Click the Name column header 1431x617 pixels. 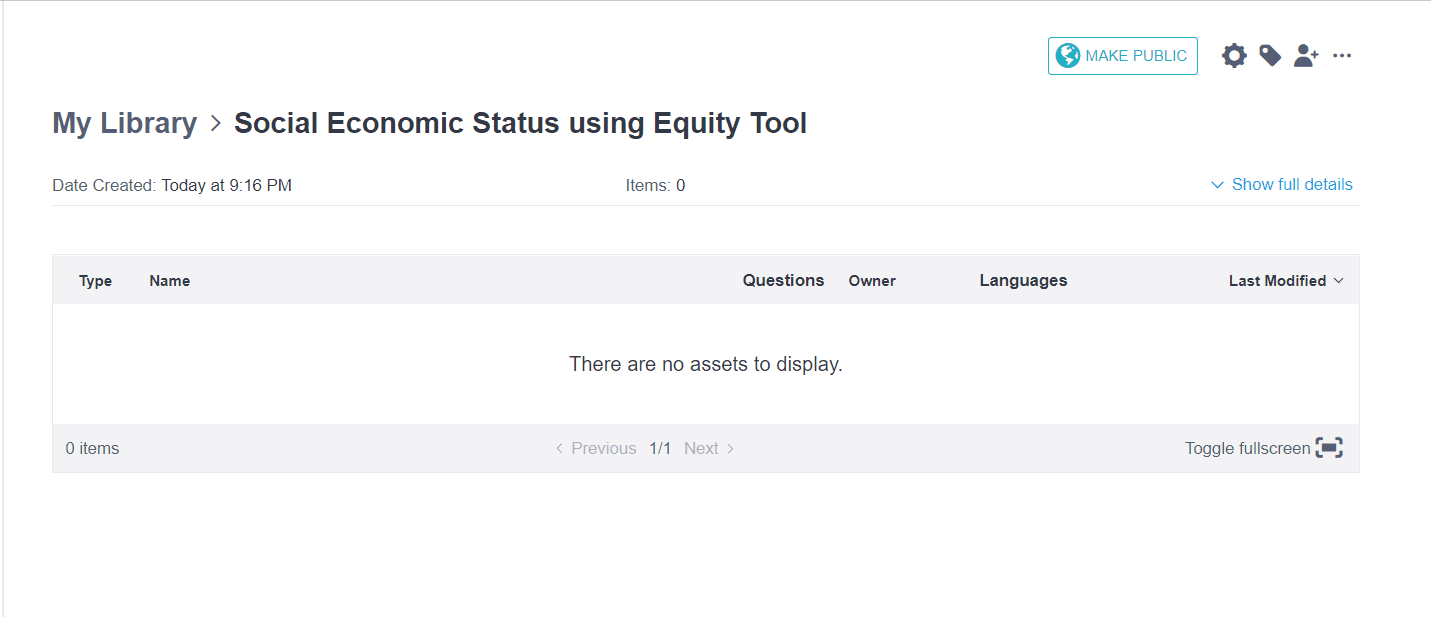[x=170, y=281]
